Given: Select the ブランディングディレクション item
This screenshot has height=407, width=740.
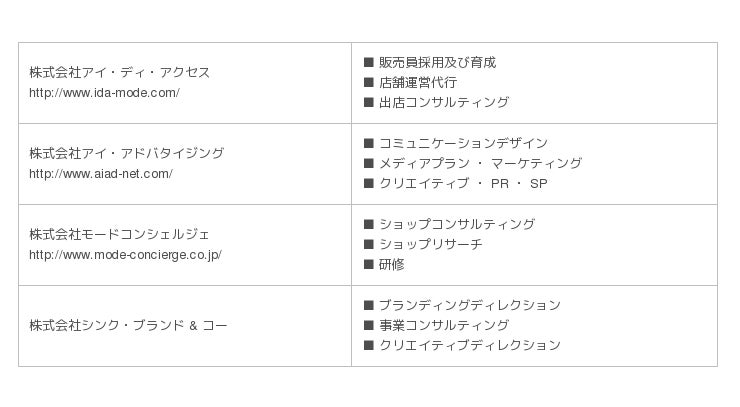Looking at the screenshot, I should click(x=470, y=306).
